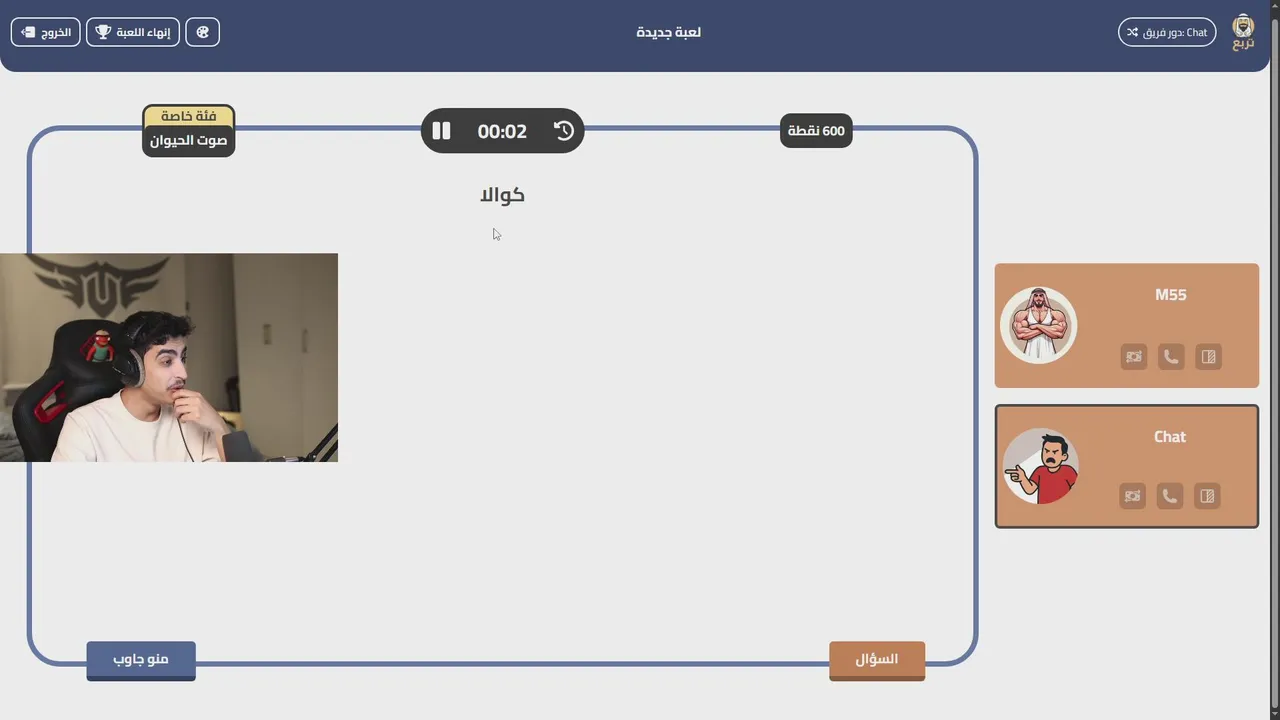This screenshot has width=1280, height=720.
Task: Click the M55 team name
Action: click(x=1170, y=295)
